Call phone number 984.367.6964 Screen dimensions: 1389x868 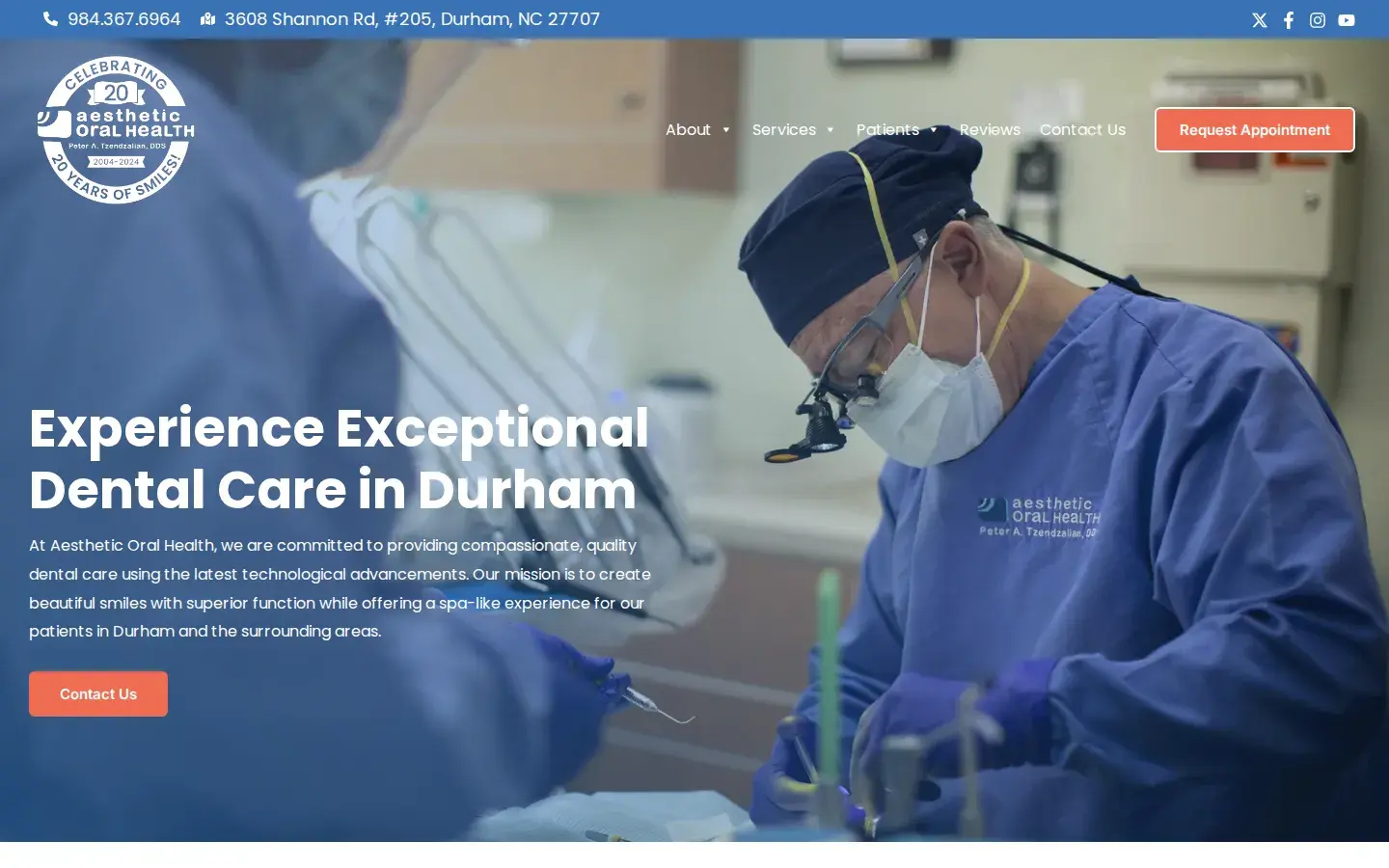click(x=124, y=19)
